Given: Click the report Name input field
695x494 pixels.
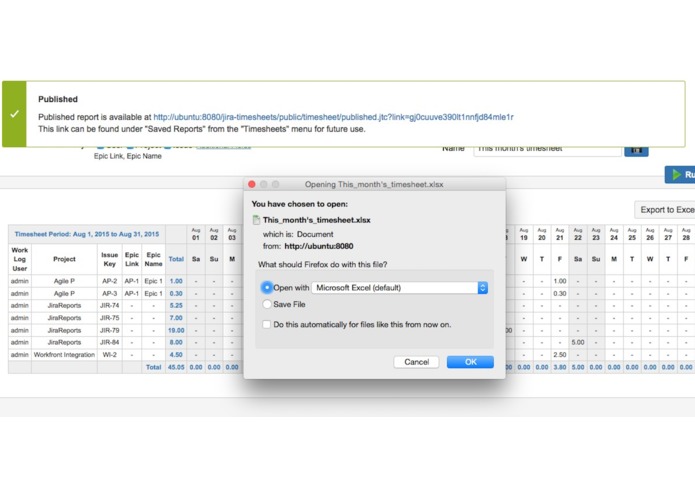Looking at the screenshot, I should 547,150.
